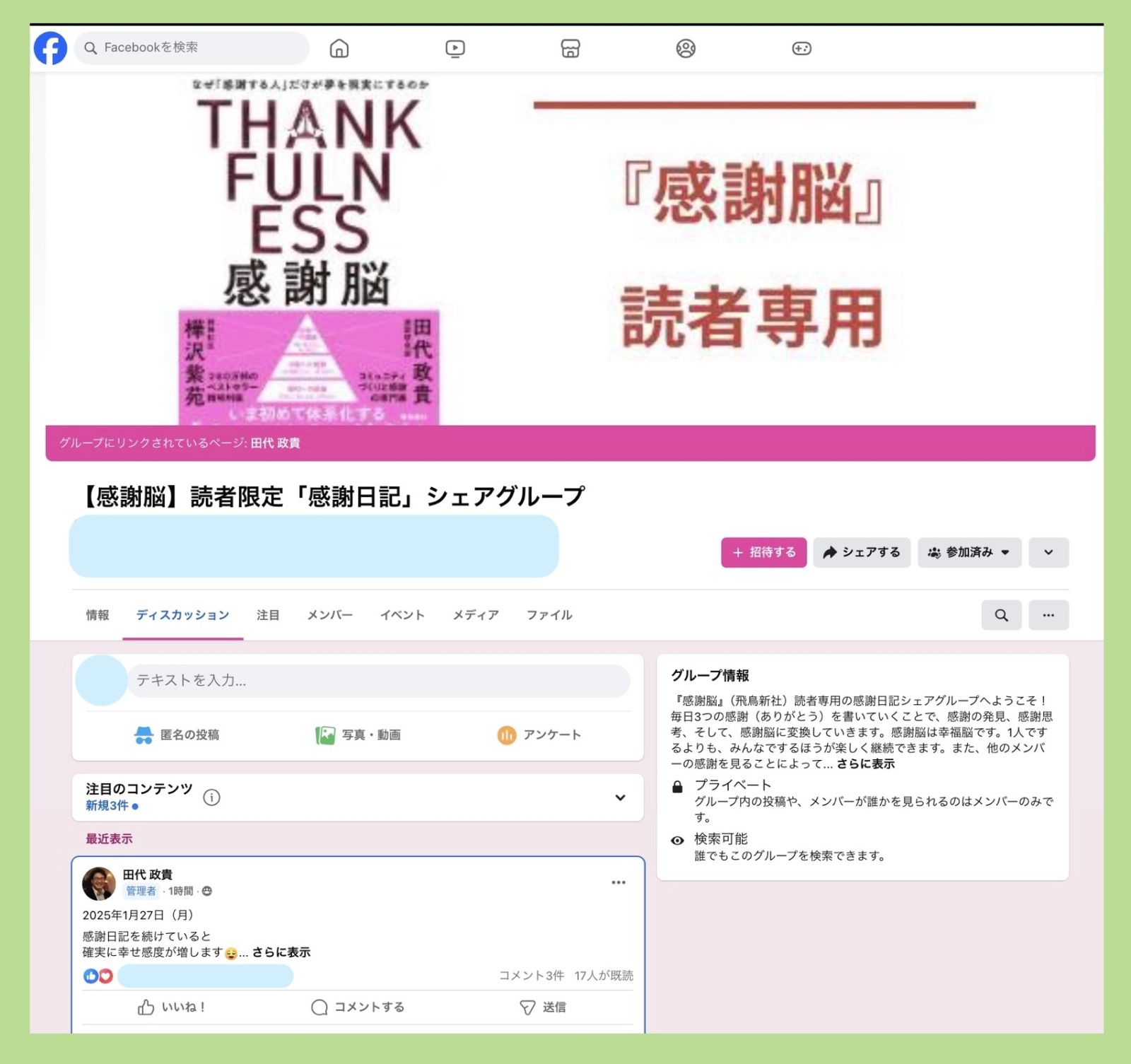Click the グループ情報 heading
Image resolution: width=1131 pixels, height=1064 pixels.
click(710, 676)
